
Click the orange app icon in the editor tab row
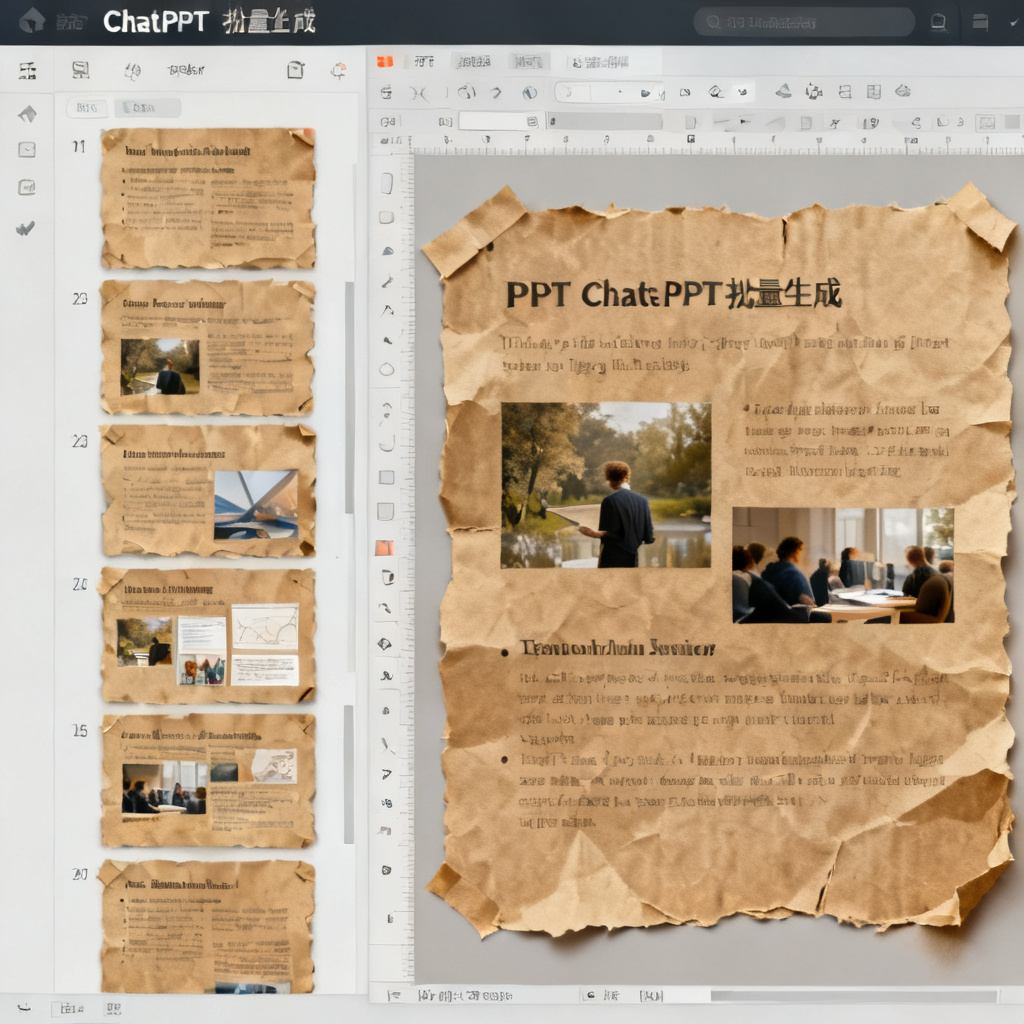385,62
